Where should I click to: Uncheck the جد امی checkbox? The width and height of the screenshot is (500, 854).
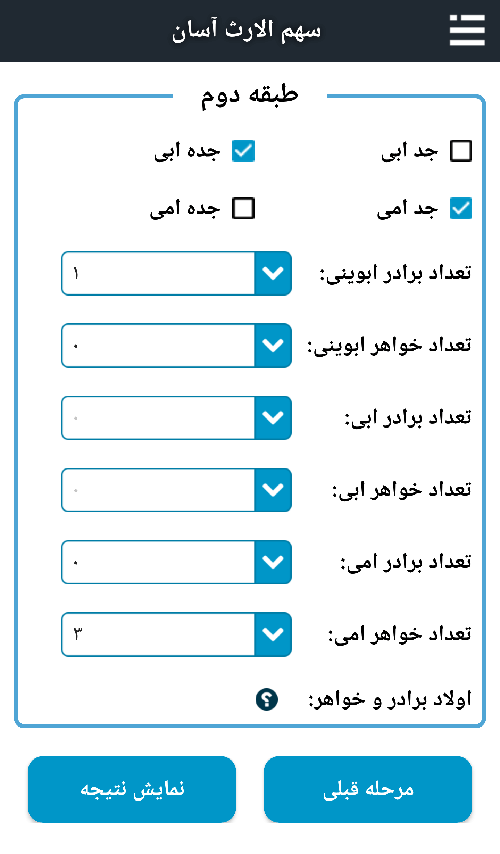461,209
